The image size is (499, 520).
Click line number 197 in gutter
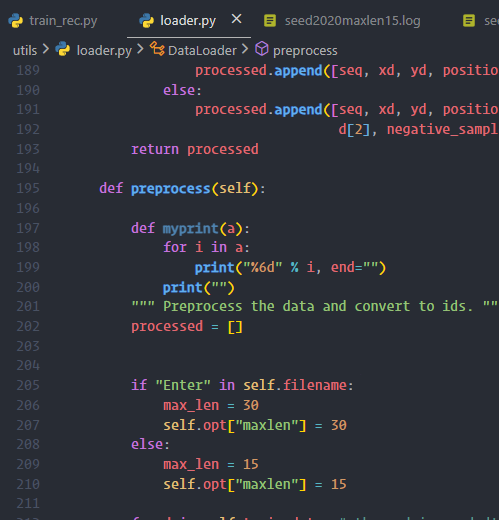28,228
